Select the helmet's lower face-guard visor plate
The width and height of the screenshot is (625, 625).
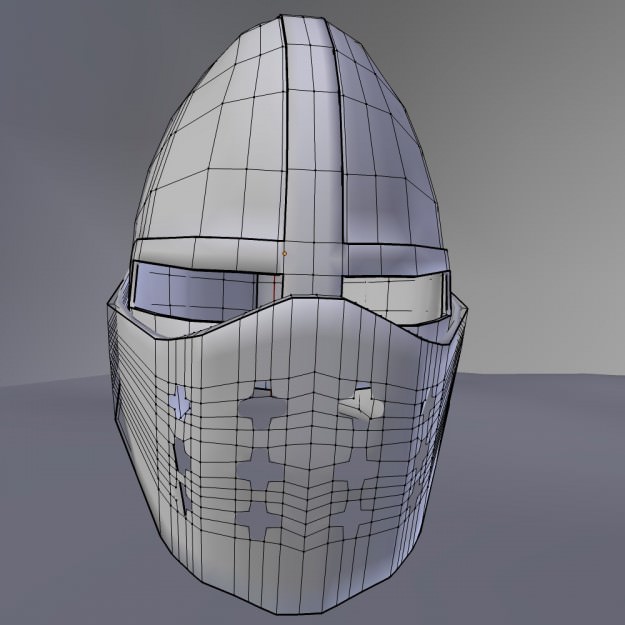[287, 454]
